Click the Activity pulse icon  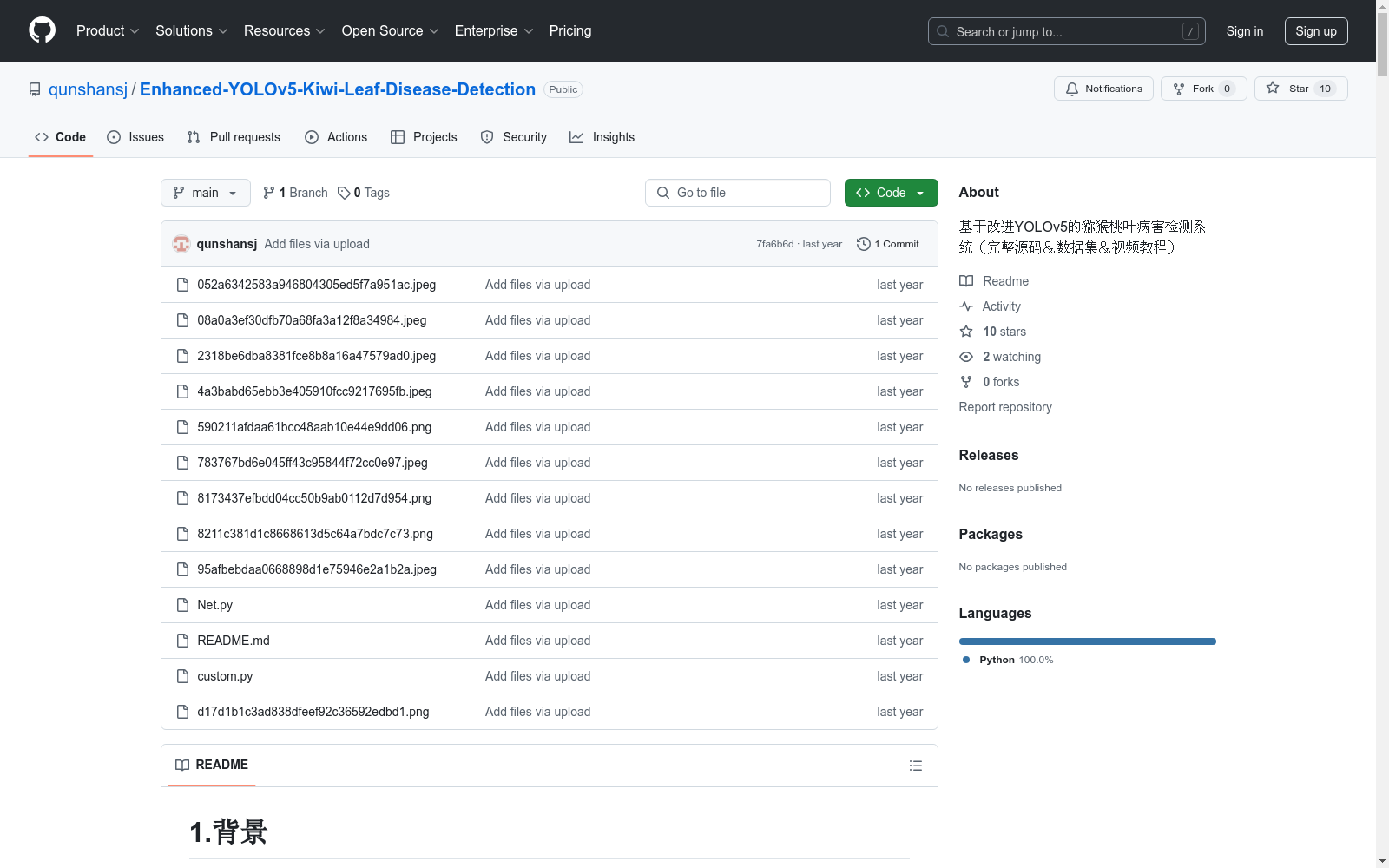[966, 306]
